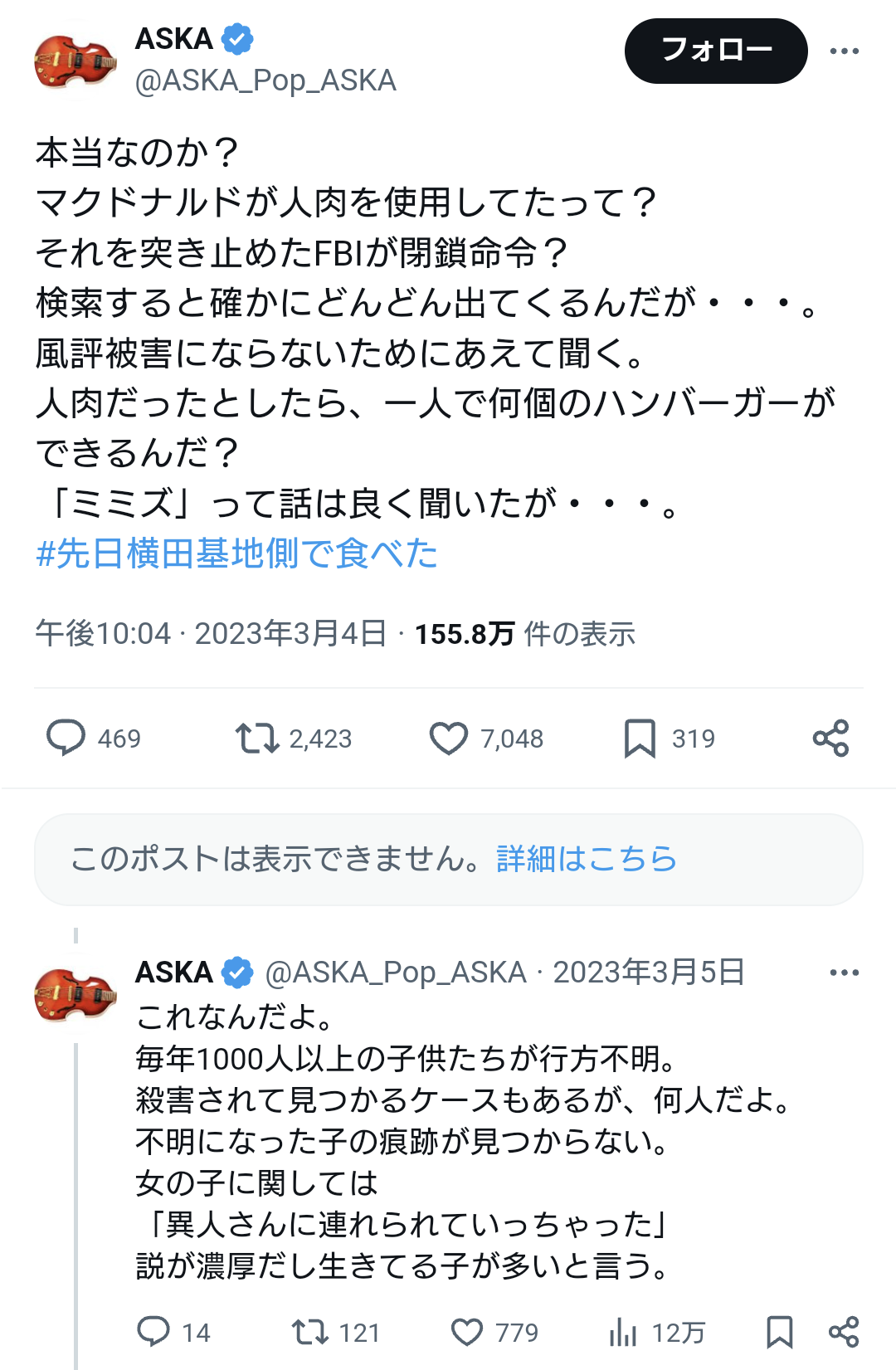The height and width of the screenshot is (1370, 896).
Task: Repost the reply post with 121 reposts
Action: [x=309, y=1332]
